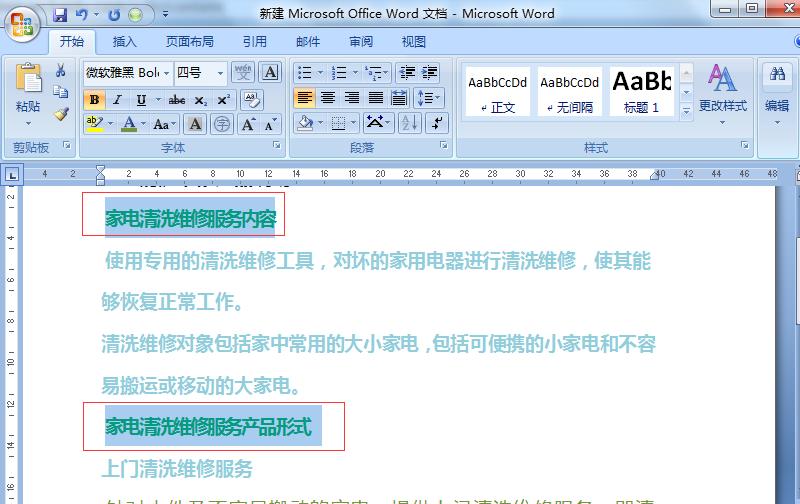Apply character shading to text
Screen dimensions: 800x504
195,124
